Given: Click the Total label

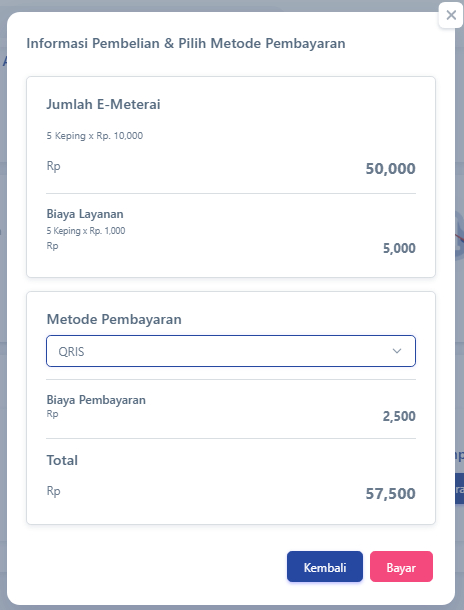Looking at the screenshot, I should click(62, 460).
